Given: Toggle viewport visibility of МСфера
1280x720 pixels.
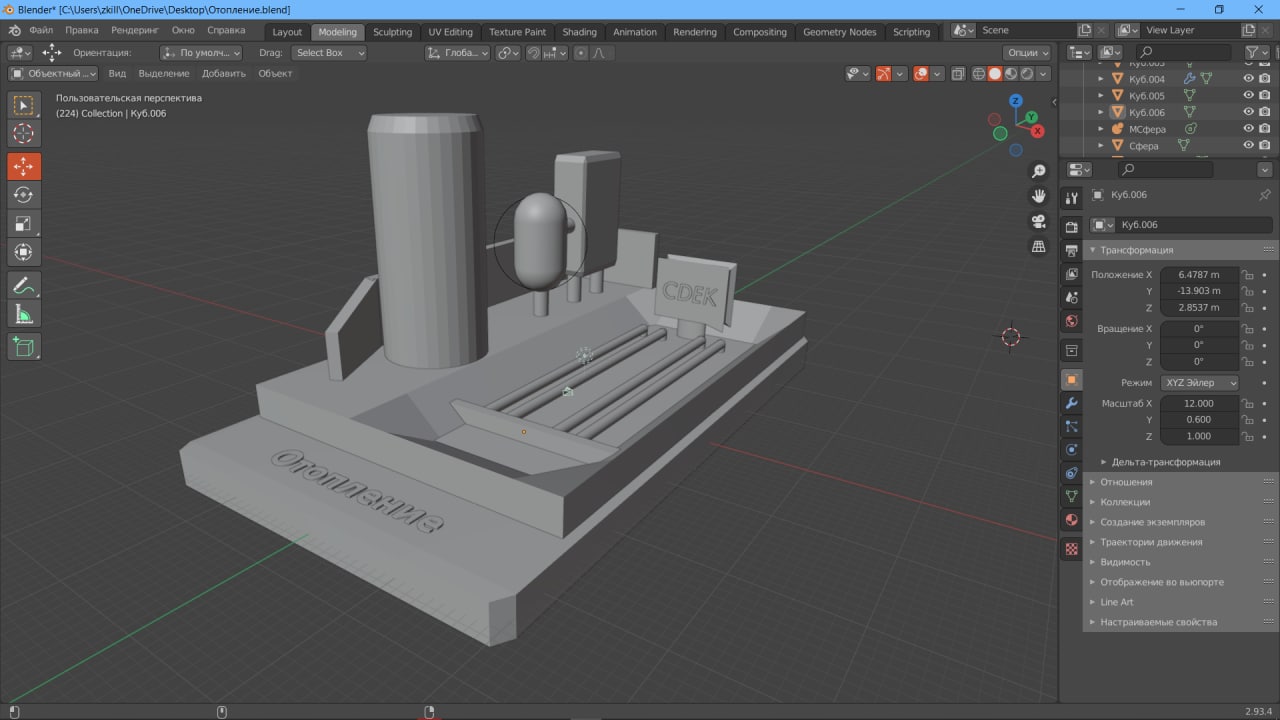Looking at the screenshot, I should [x=1248, y=128].
